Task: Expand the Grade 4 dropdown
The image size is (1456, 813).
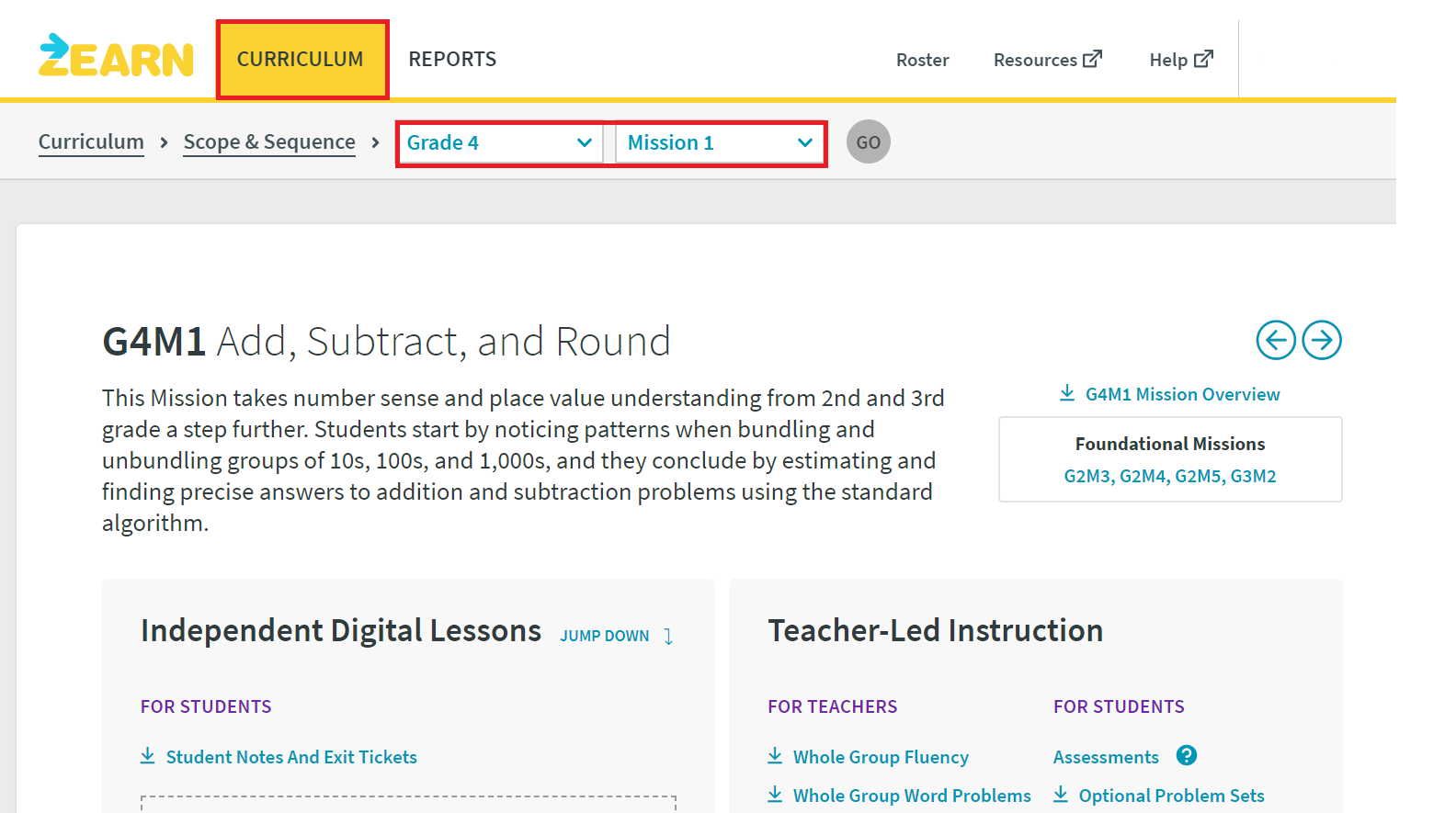Action: 499,143
